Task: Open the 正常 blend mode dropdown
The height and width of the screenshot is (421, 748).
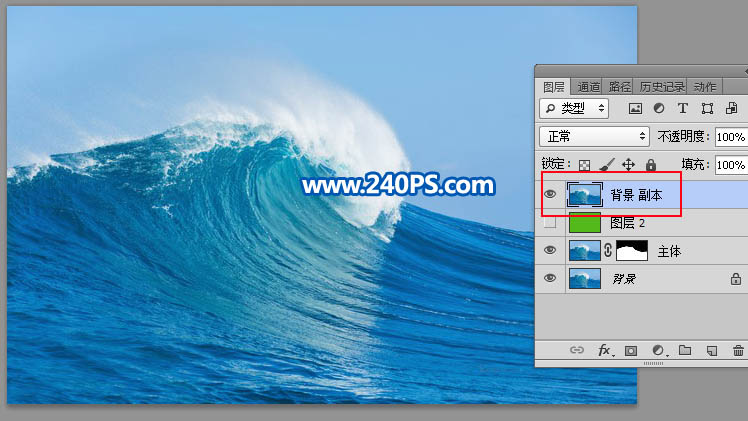Action: (x=594, y=136)
